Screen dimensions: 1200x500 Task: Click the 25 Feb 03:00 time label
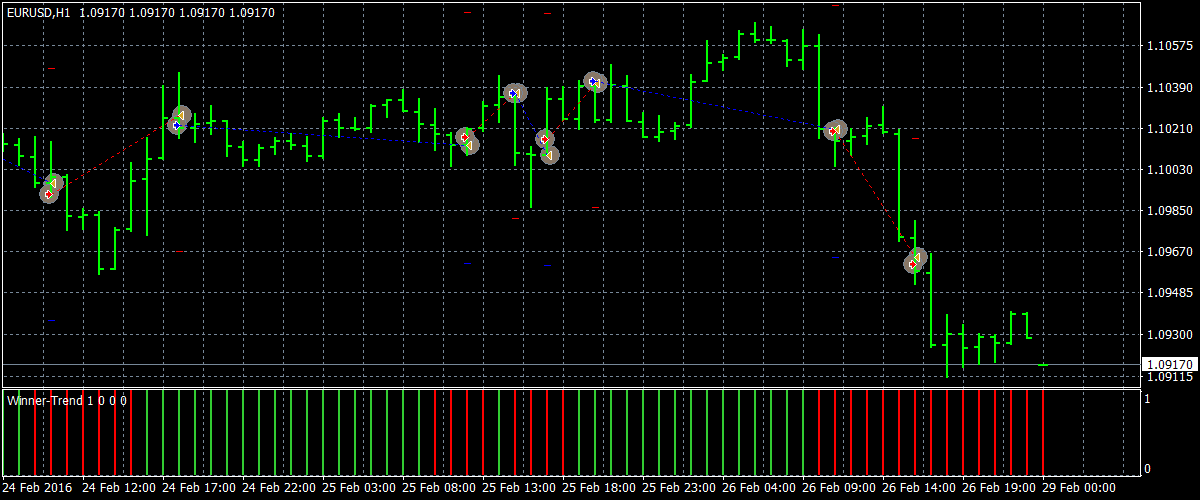pos(358,488)
